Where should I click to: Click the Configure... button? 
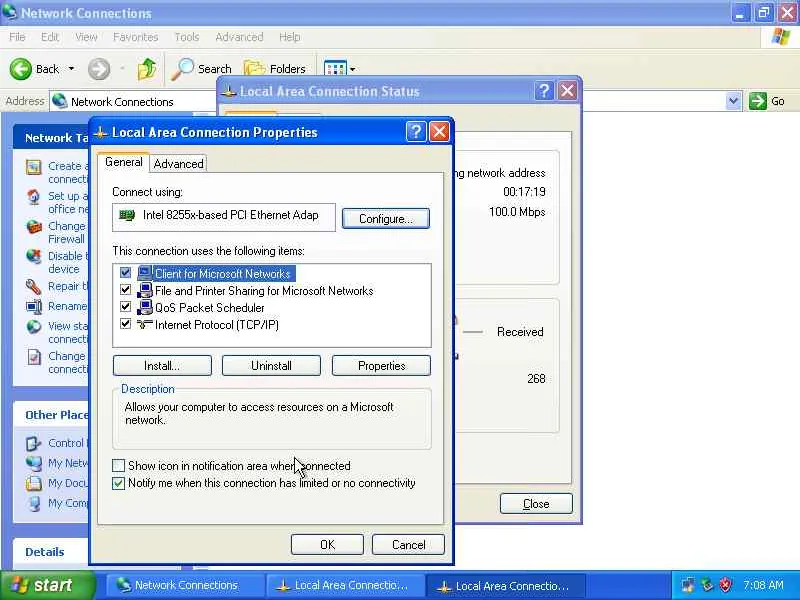[x=386, y=218]
